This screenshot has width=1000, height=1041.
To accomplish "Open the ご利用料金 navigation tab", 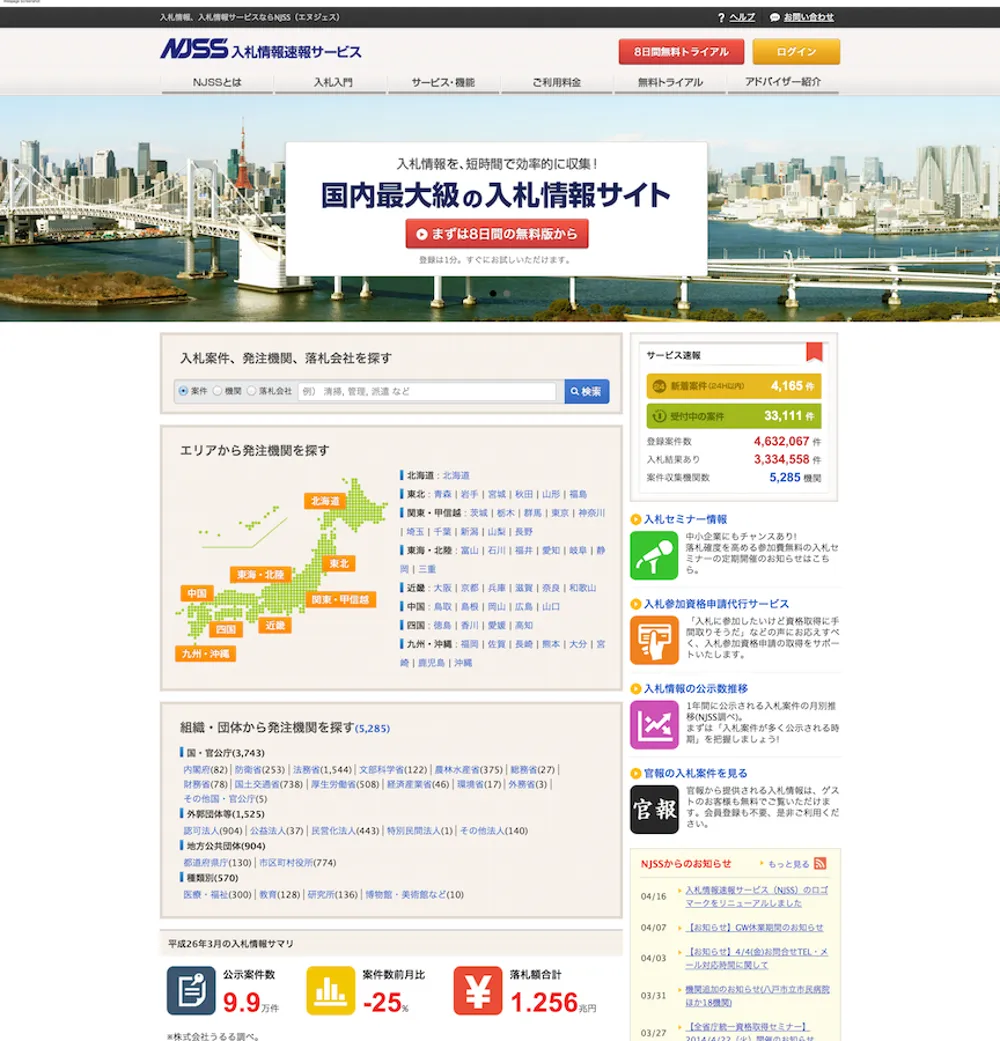I will [556, 82].
